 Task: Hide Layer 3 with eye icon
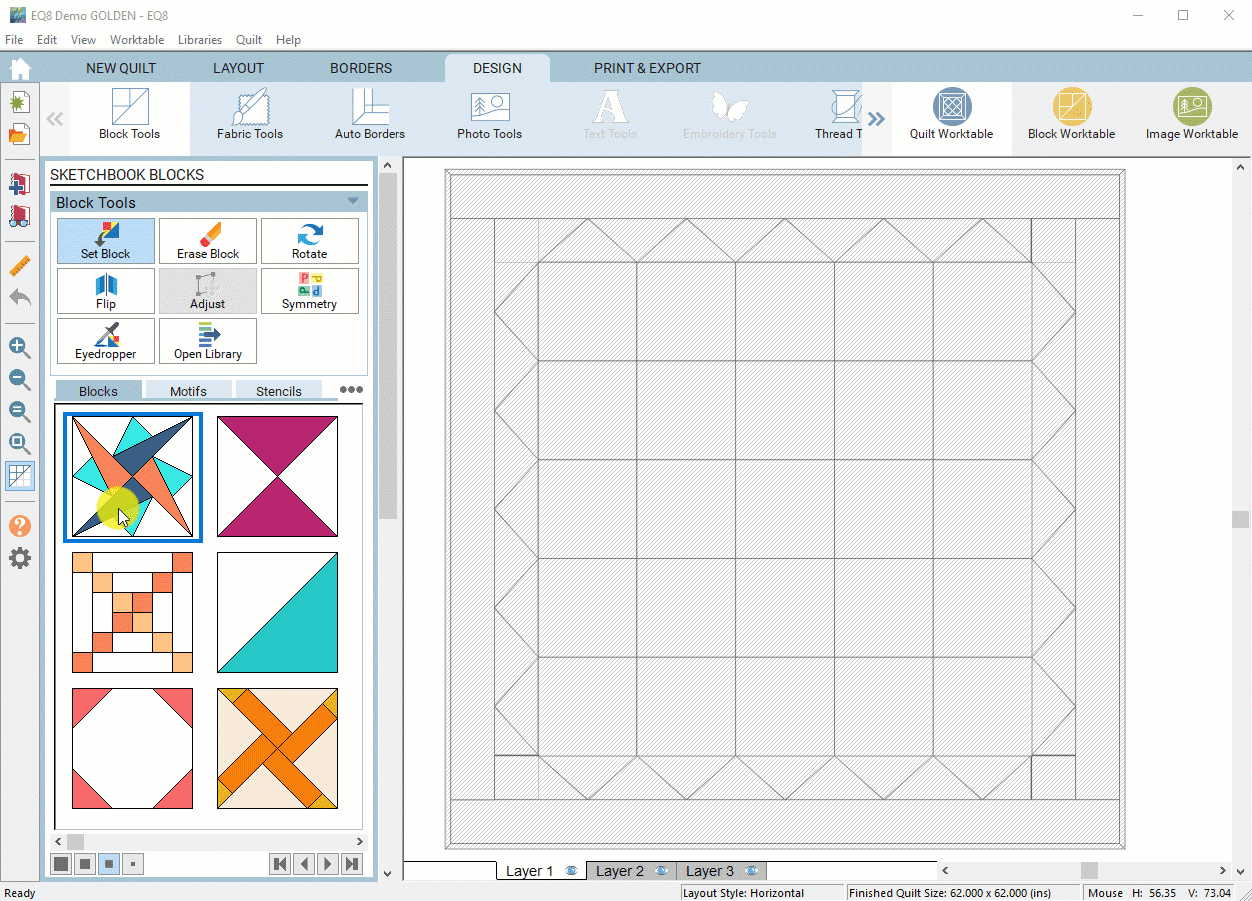[x=751, y=871]
